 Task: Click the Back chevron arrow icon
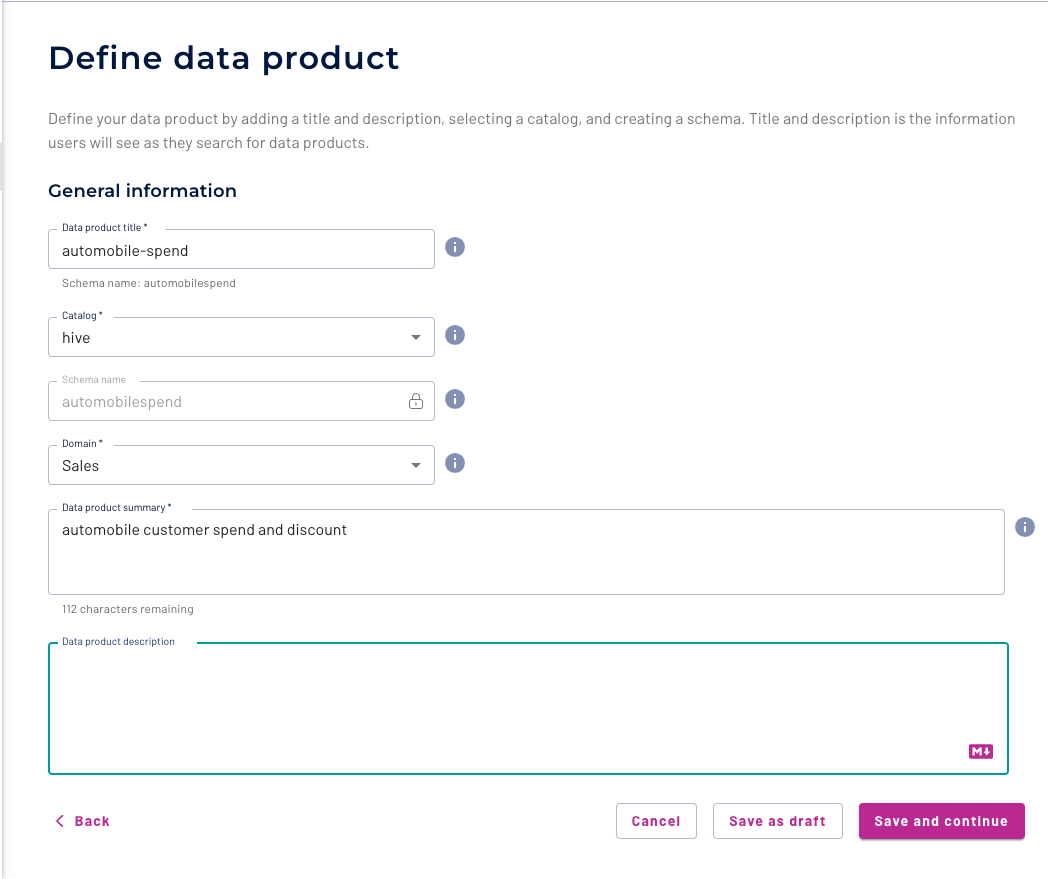pos(60,821)
